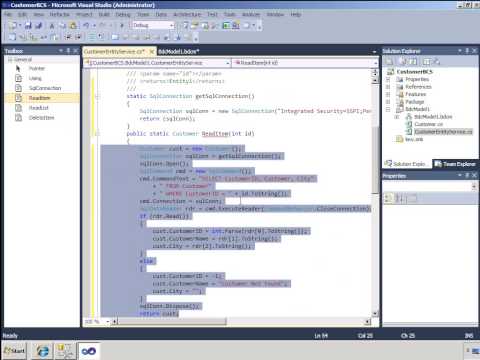
Task: Click the View Code icon in Solution Explorer
Action: 426,61
